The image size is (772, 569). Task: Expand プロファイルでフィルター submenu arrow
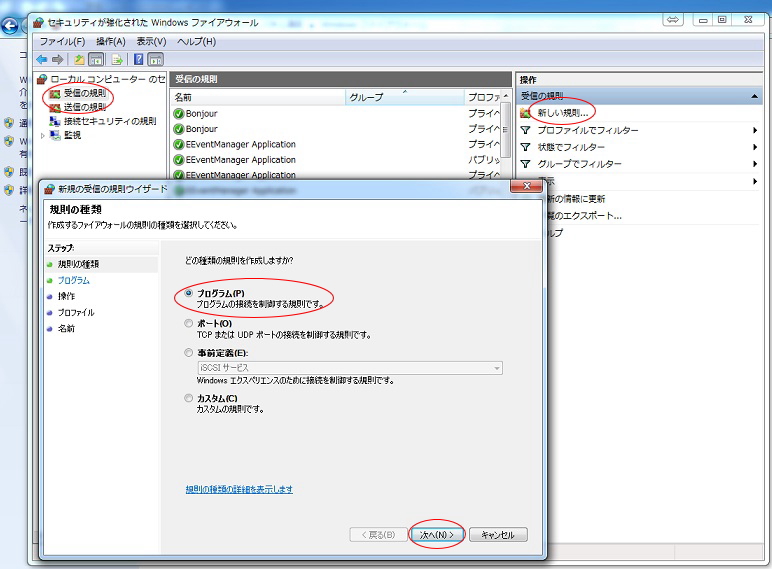(755, 130)
